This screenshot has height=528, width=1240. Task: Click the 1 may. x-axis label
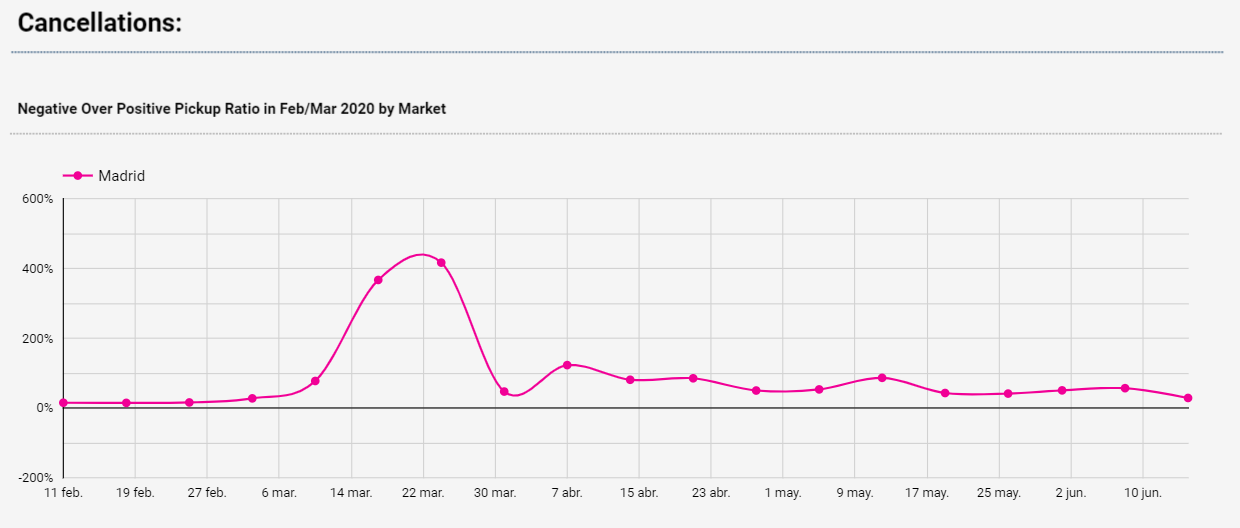(x=783, y=493)
